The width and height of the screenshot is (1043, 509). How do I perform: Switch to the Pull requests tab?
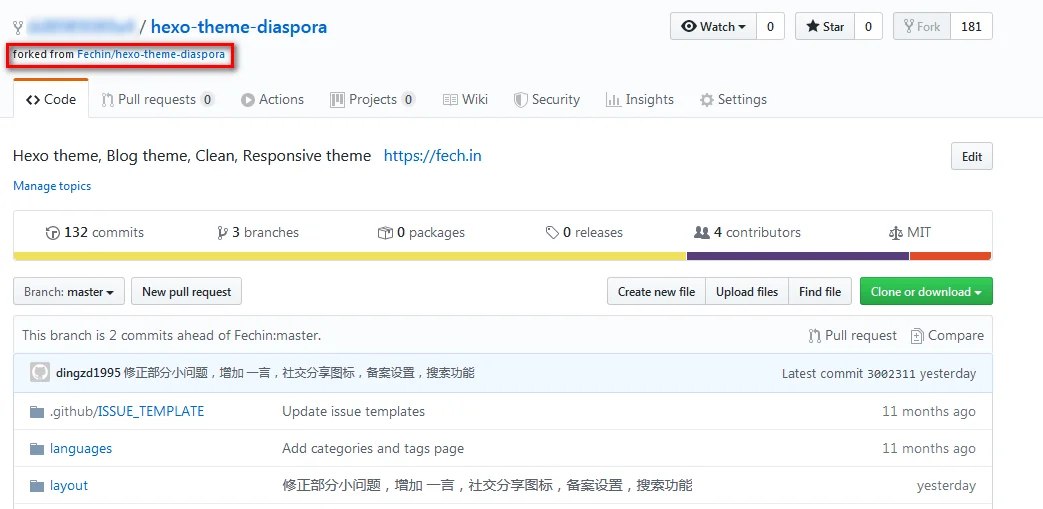pyautogui.click(x=158, y=100)
